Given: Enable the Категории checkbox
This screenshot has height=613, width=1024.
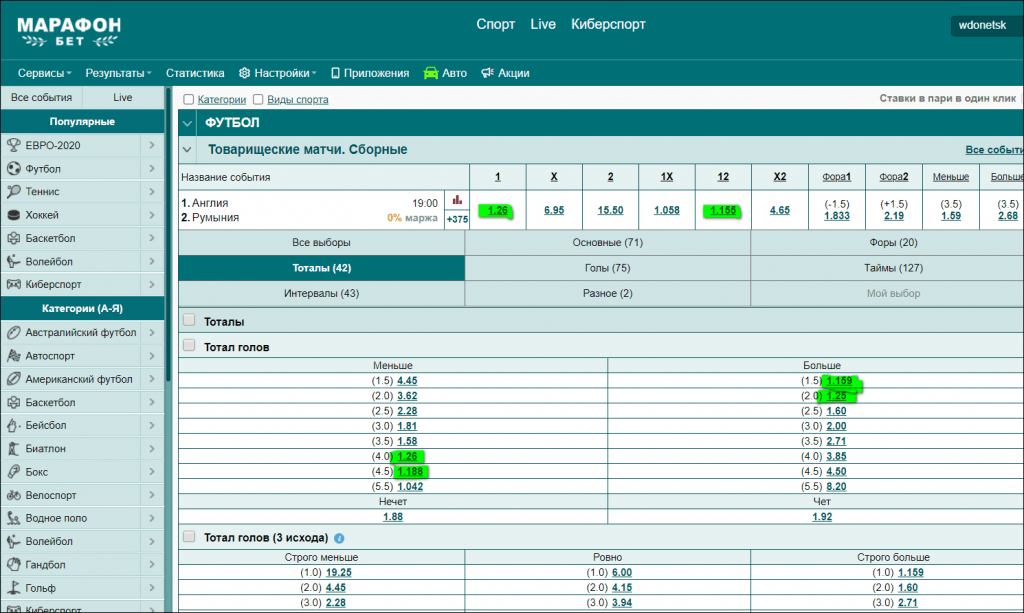Looking at the screenshot, I should (189, 99).
